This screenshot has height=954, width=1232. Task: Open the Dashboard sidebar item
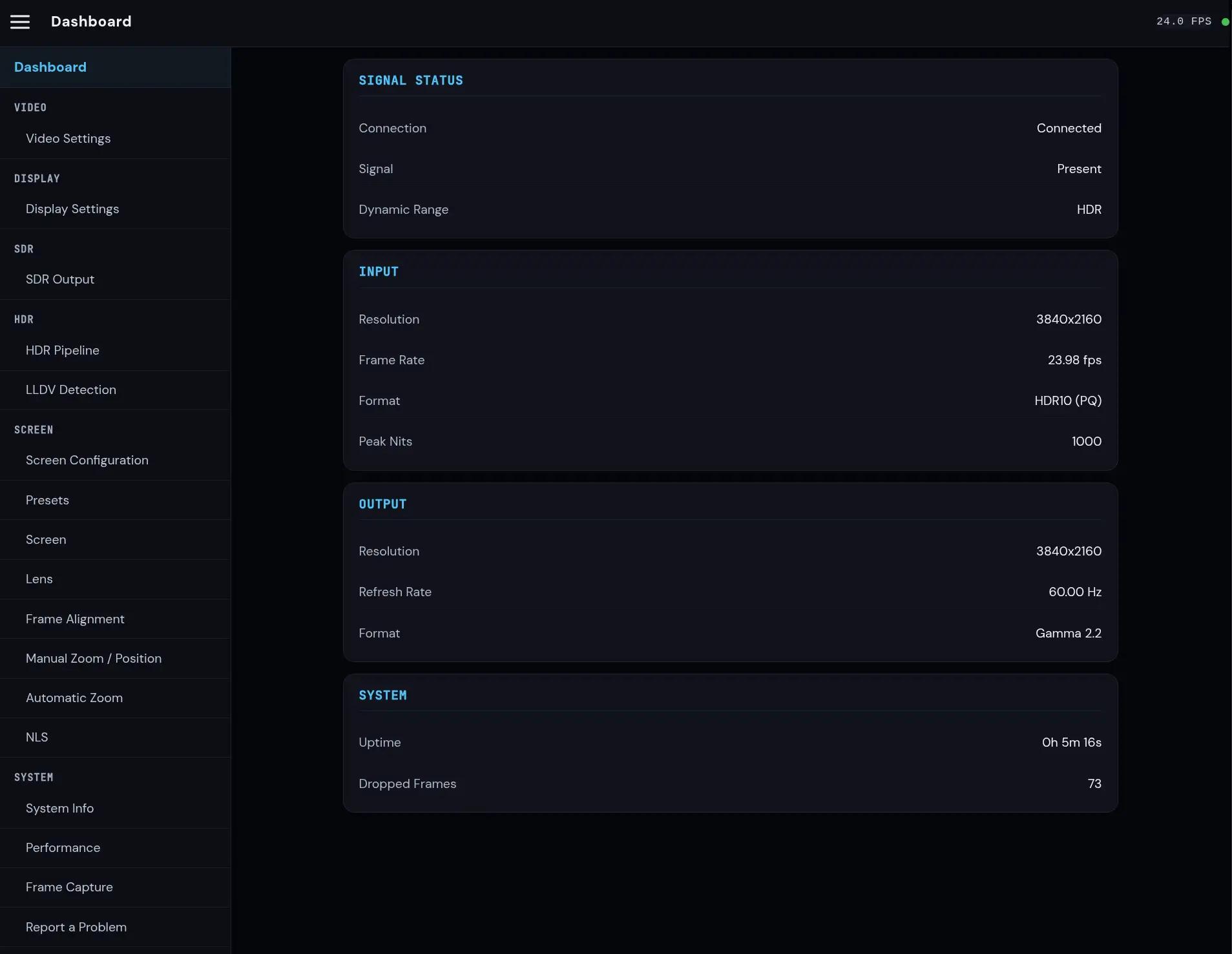pyautogui.click(x=115, y=67)
